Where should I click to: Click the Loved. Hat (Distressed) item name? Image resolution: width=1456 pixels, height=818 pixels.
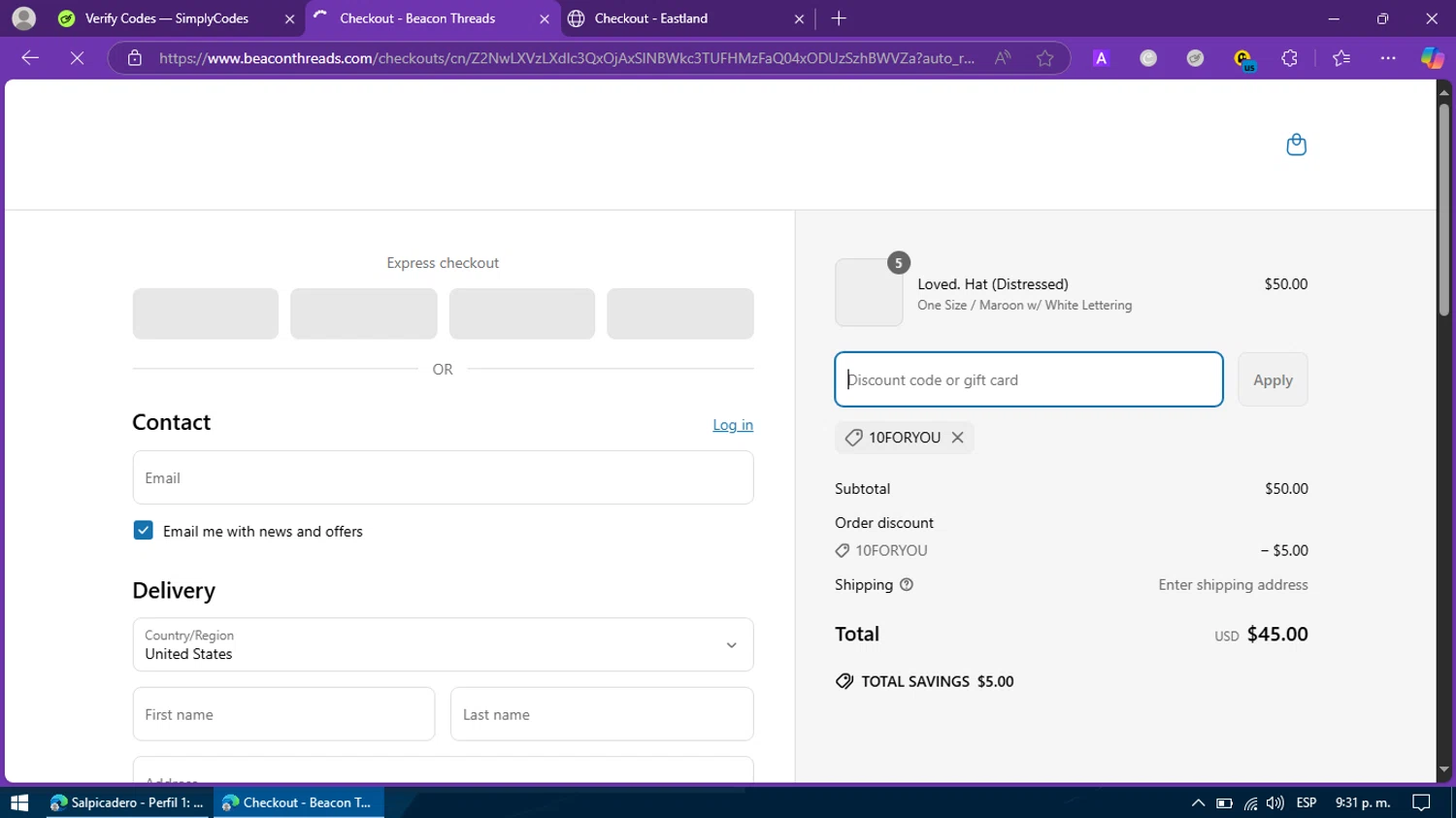993,284
